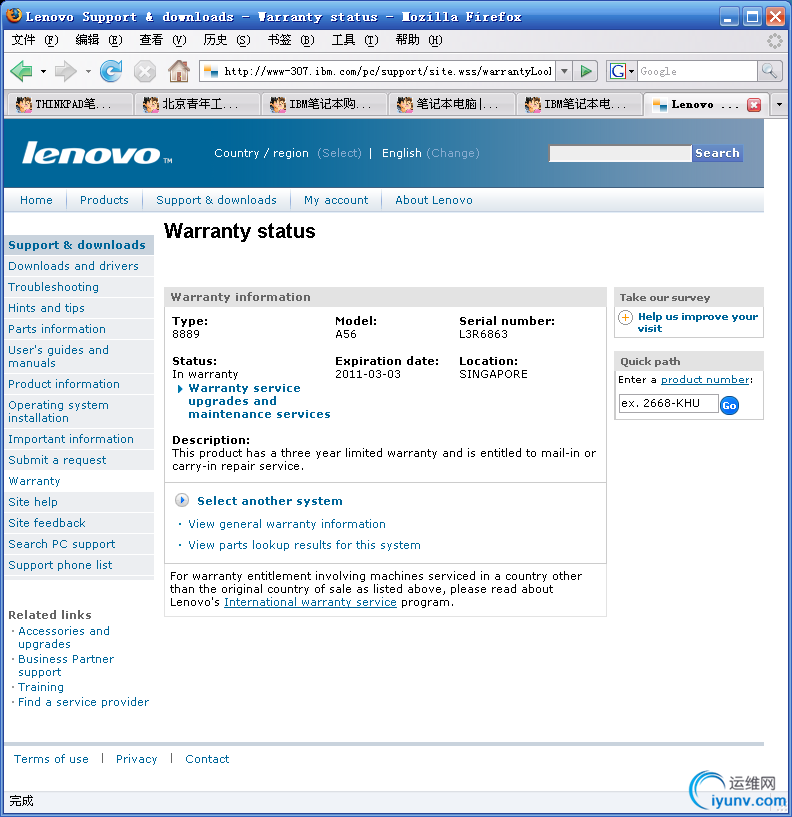Open the forward history dropdown arrow
Viewport: 792px width, 817px height.
click(x=88, y=71)
